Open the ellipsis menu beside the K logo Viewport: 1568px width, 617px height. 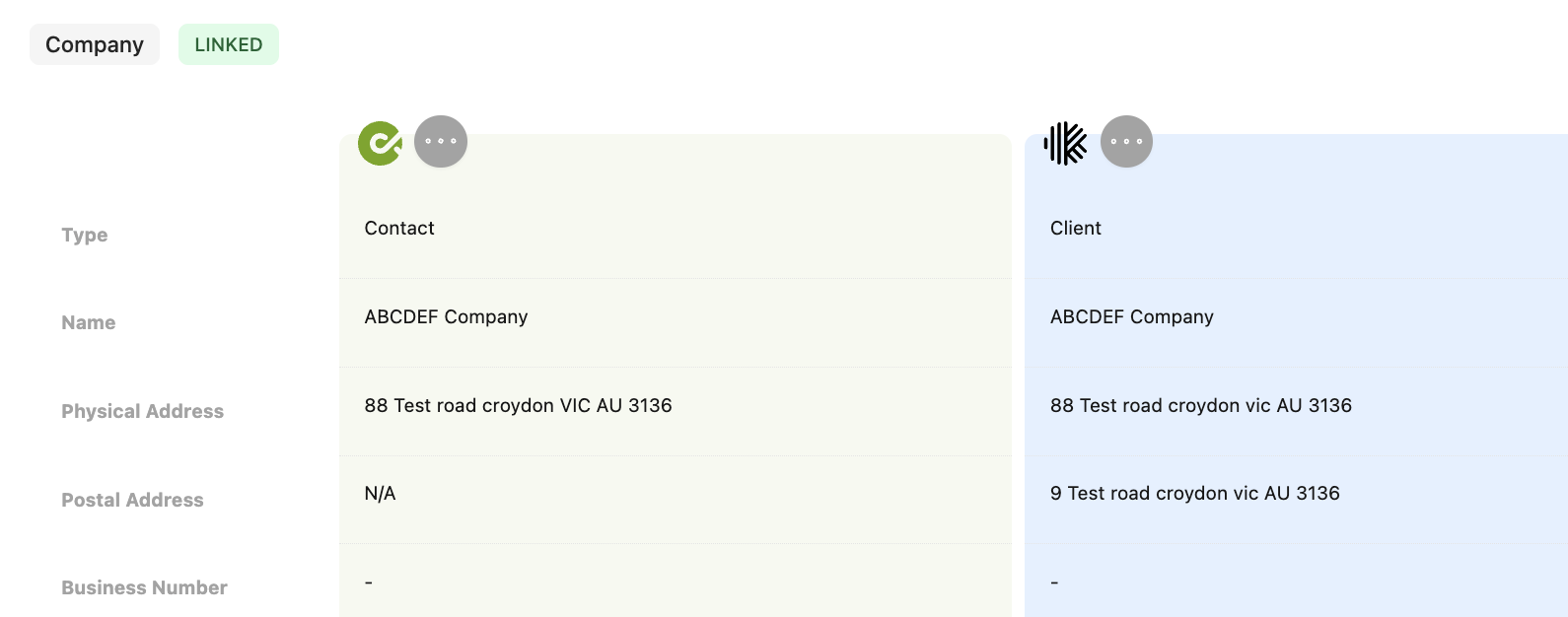(1126, 141)
